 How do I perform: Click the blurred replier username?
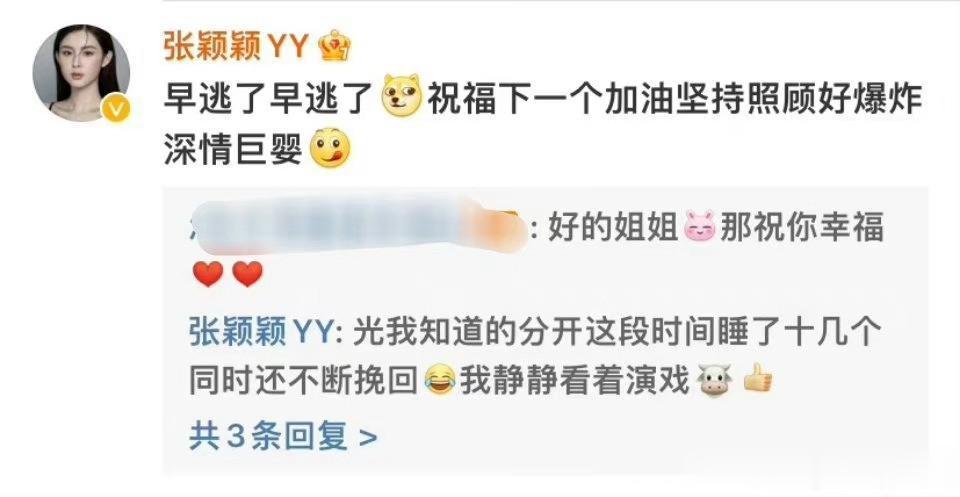point(358,226)
